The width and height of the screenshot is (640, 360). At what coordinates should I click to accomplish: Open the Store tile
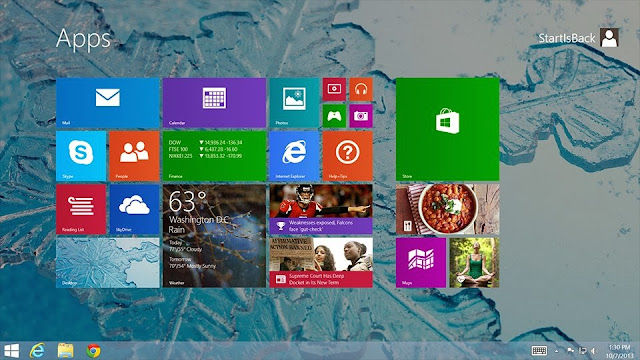pyautogui.click(x=447, y=129)
